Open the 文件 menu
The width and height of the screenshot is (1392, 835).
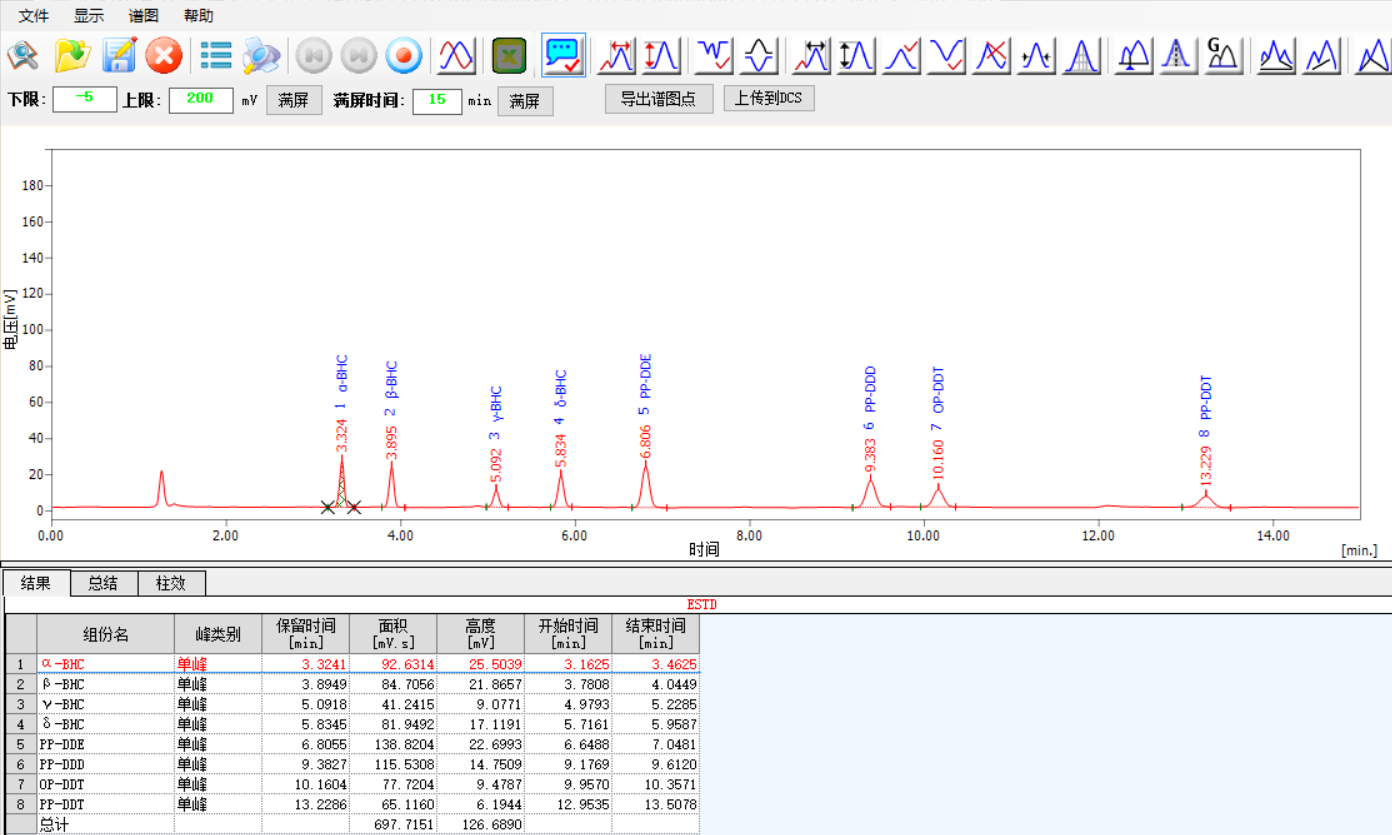pyautogui.click(x=34, y=16)
